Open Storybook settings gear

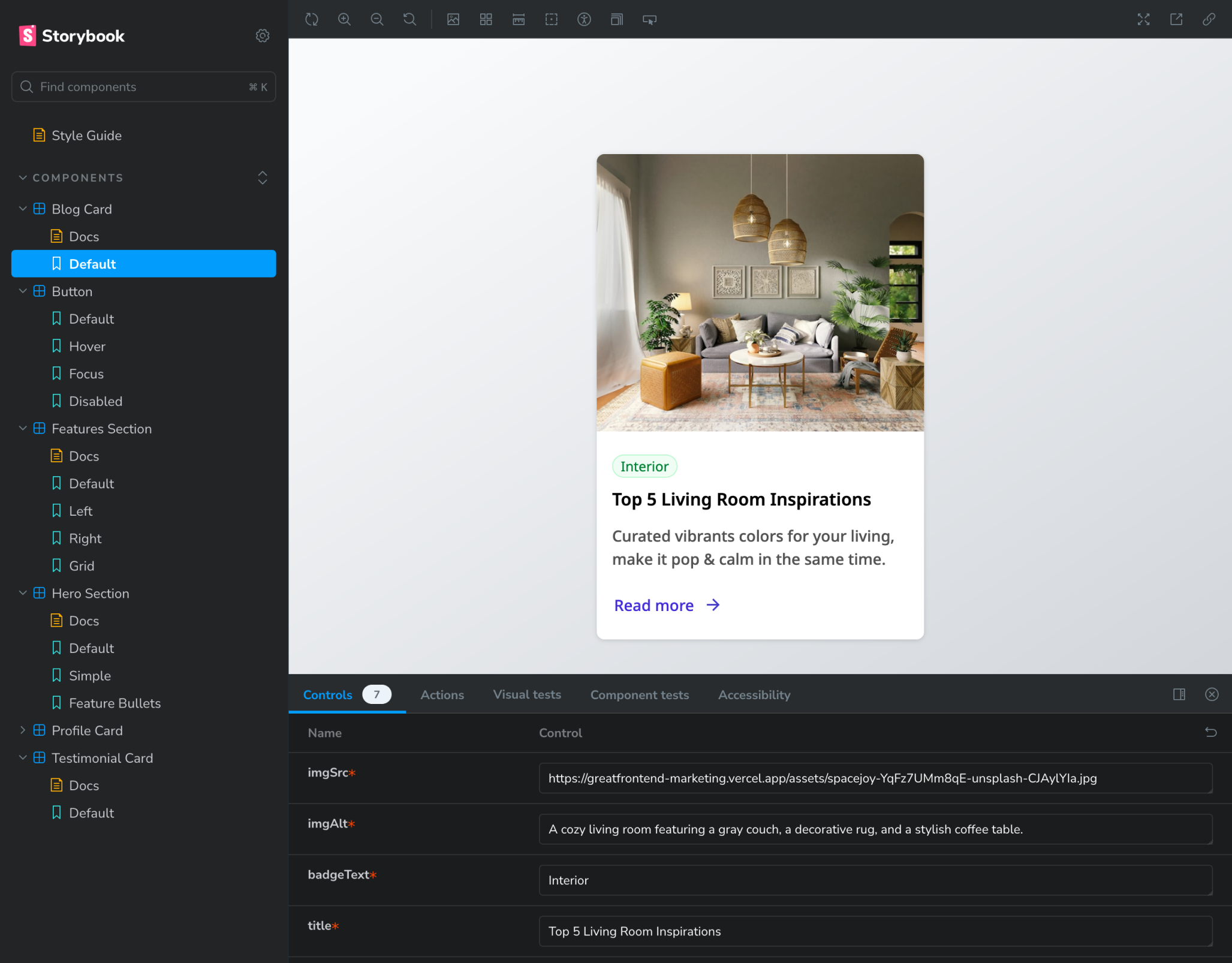coord(262,36)
